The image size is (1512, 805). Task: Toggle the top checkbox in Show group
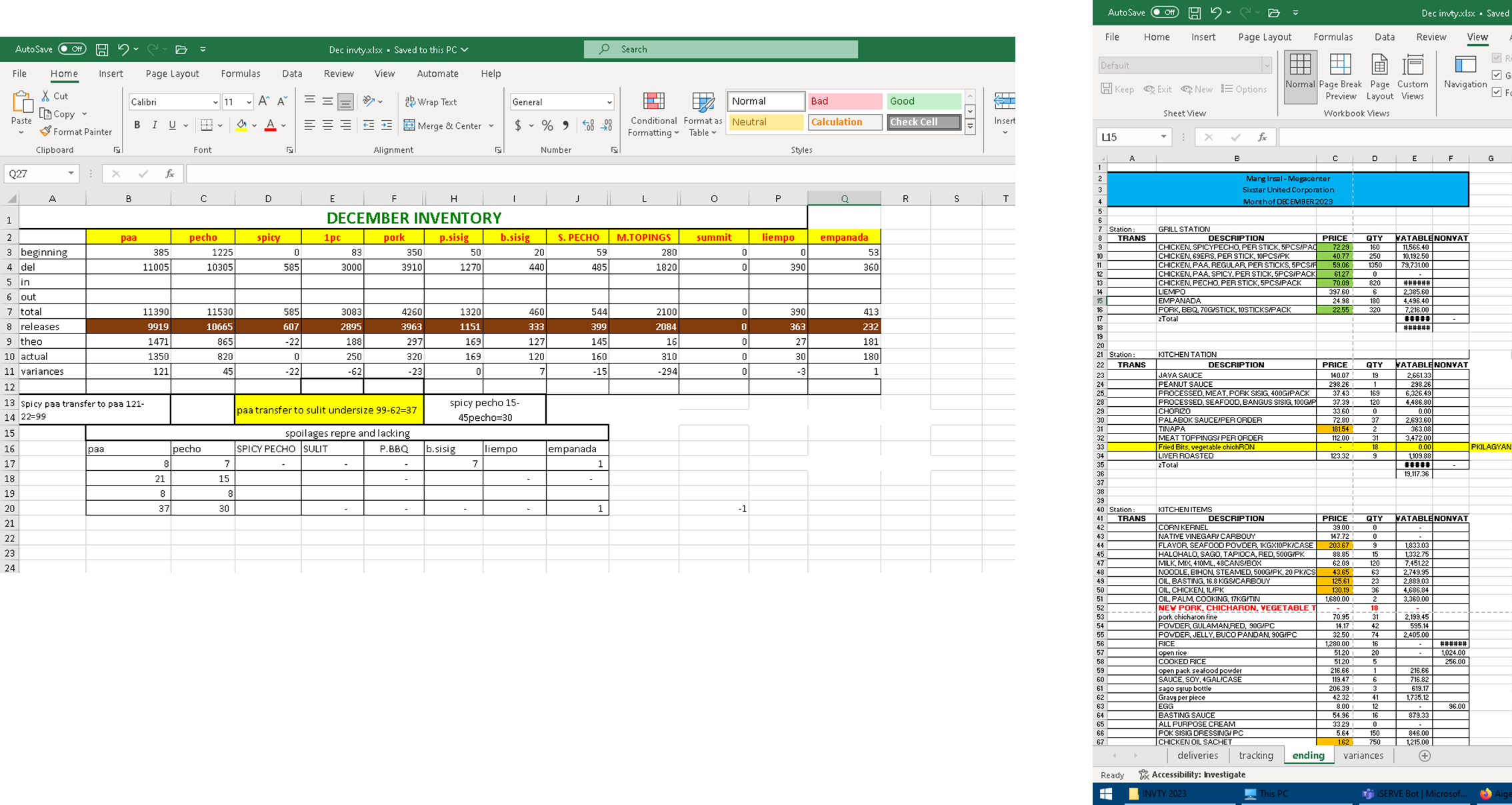(1497, 58)
